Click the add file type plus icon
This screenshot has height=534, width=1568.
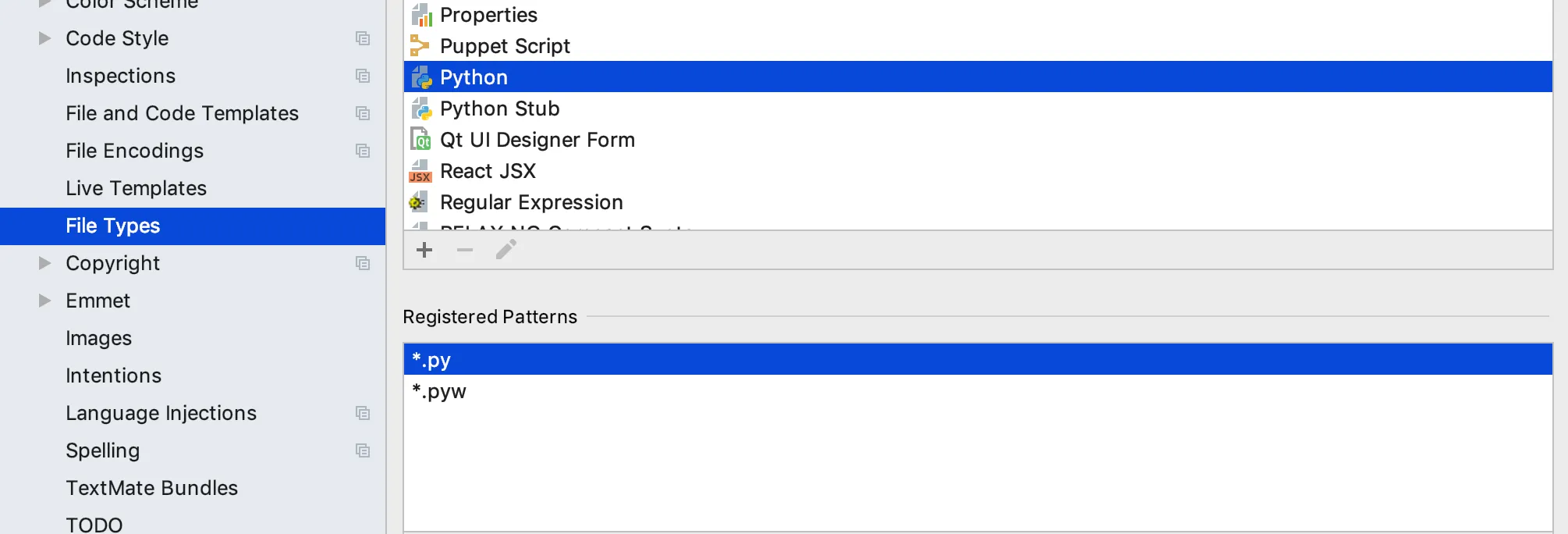(424, 250)
